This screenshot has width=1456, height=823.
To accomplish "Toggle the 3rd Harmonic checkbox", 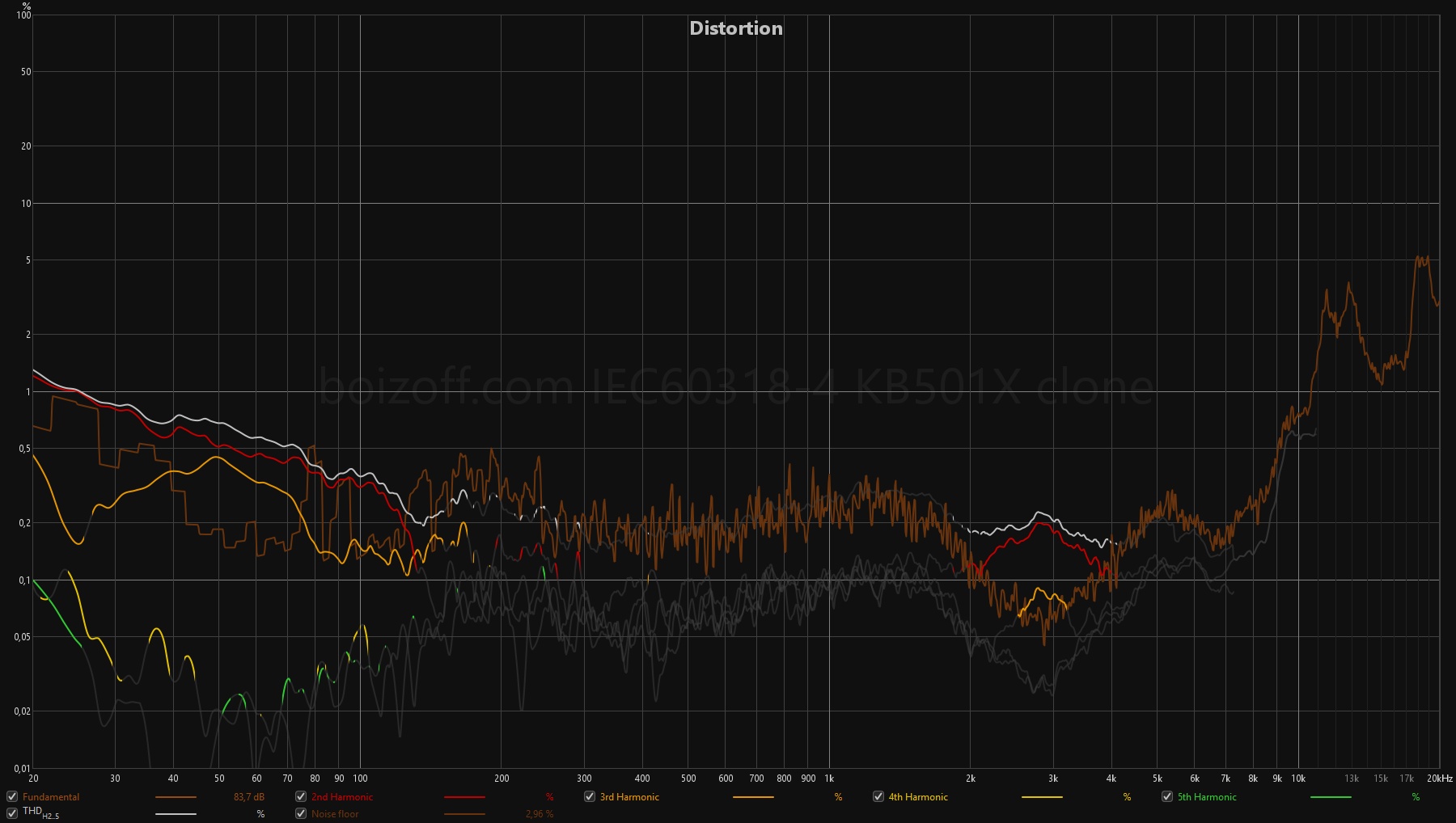I will pos(590,796).
